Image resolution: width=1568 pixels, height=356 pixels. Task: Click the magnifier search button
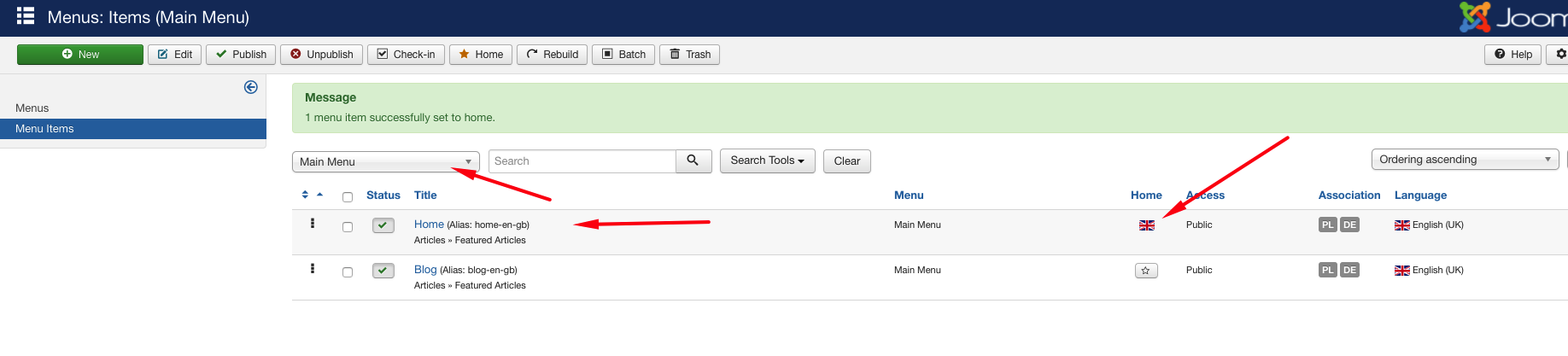point(693,160)
